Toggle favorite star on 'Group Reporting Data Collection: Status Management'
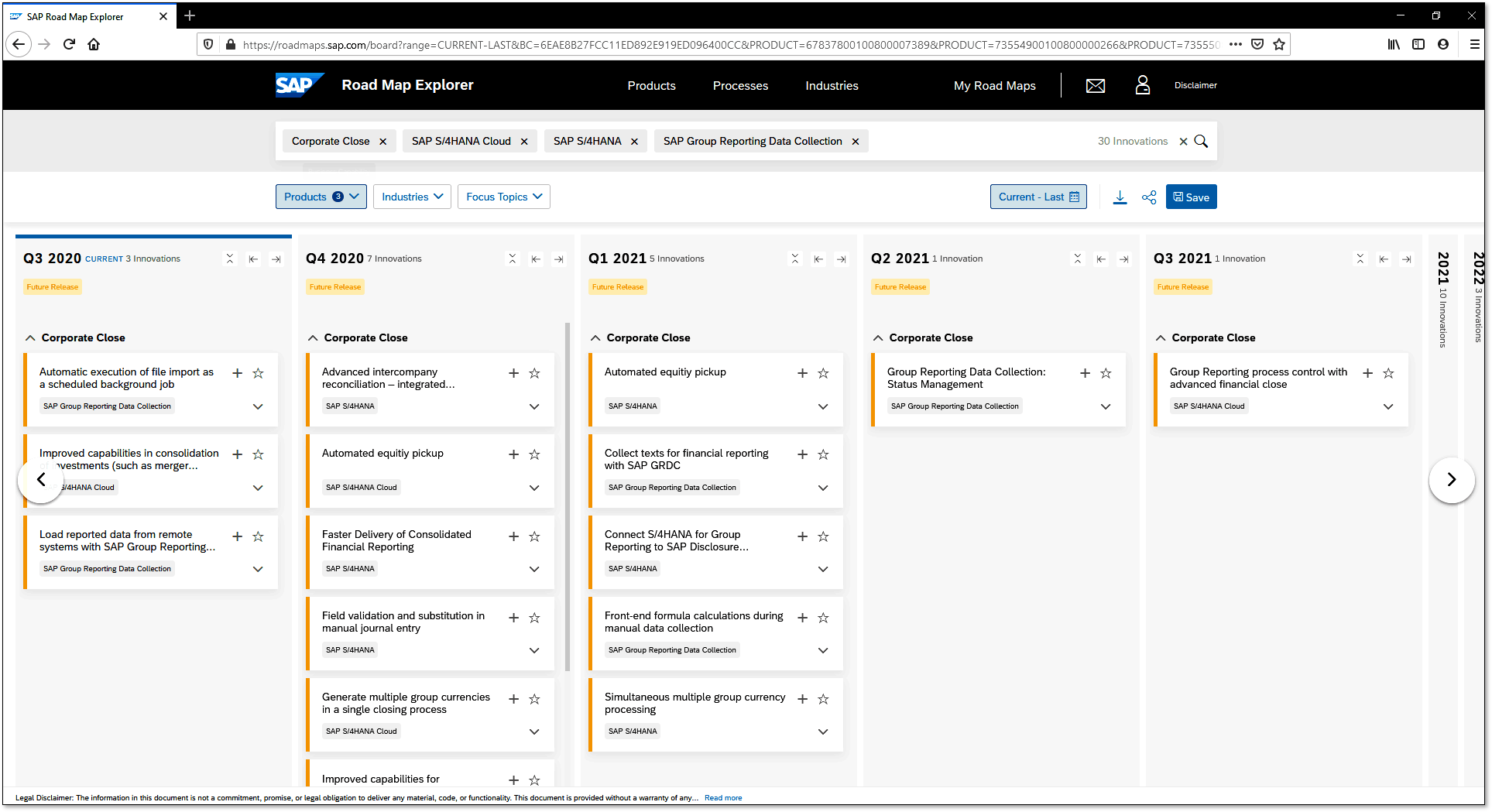Image resolution: width=1492 pixels, height=812 pixels. point(1106,373)
